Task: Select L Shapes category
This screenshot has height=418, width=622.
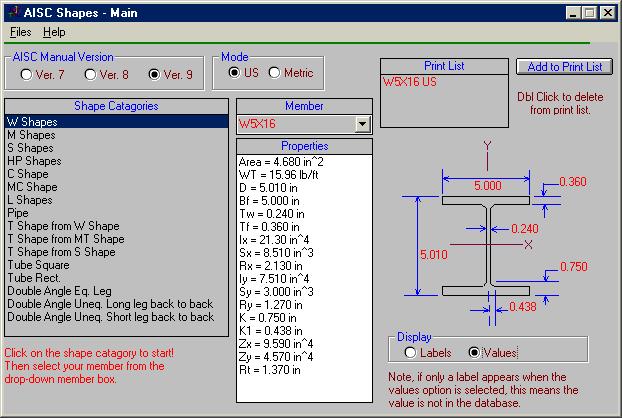Action: [x=116, y=200]
